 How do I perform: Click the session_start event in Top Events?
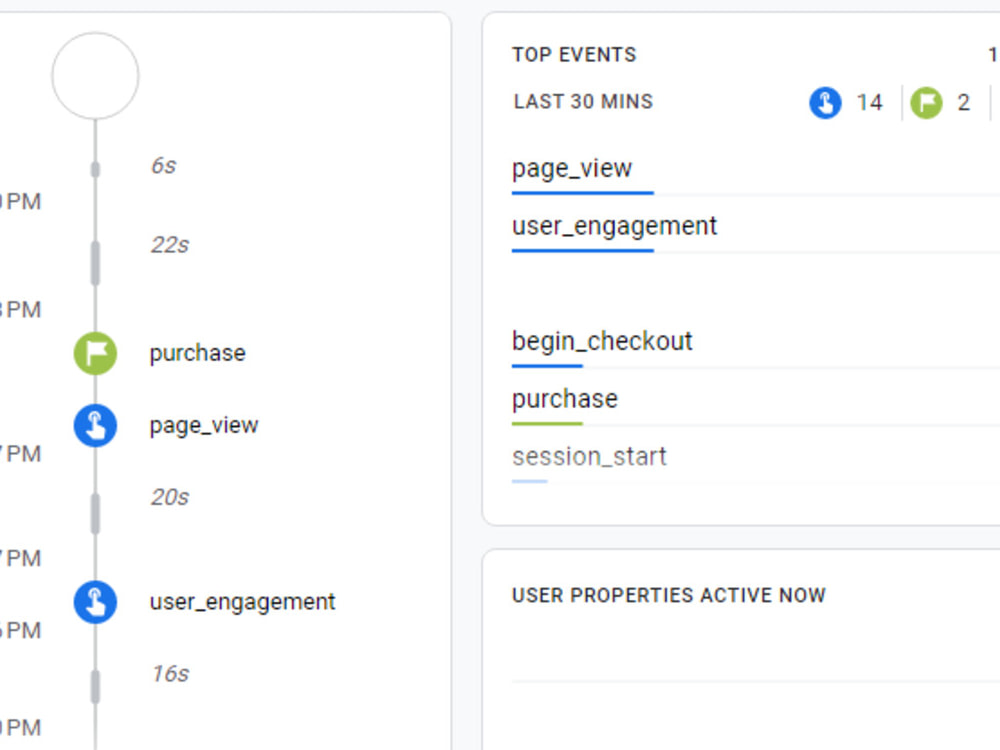(x=589, y=456)
